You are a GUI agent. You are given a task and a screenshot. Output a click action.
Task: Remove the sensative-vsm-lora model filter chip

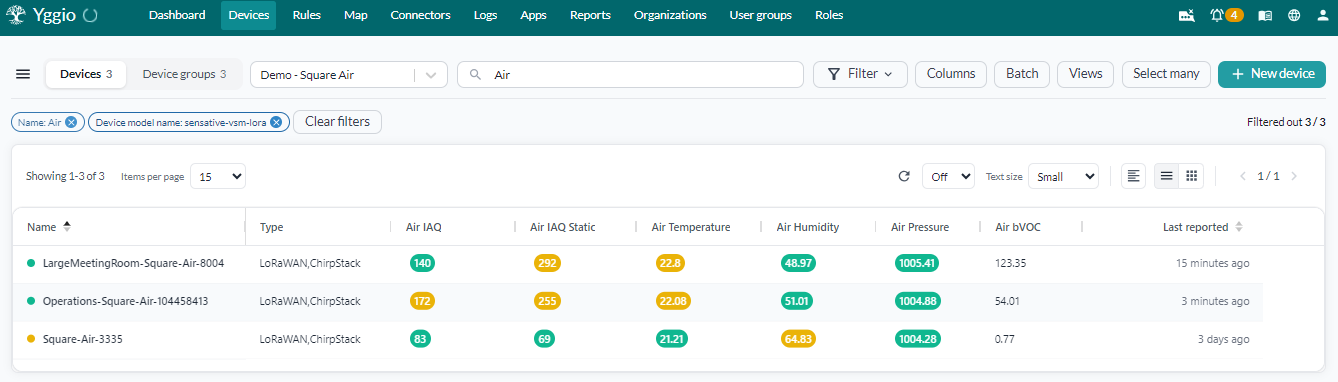(x=276, y=122)
